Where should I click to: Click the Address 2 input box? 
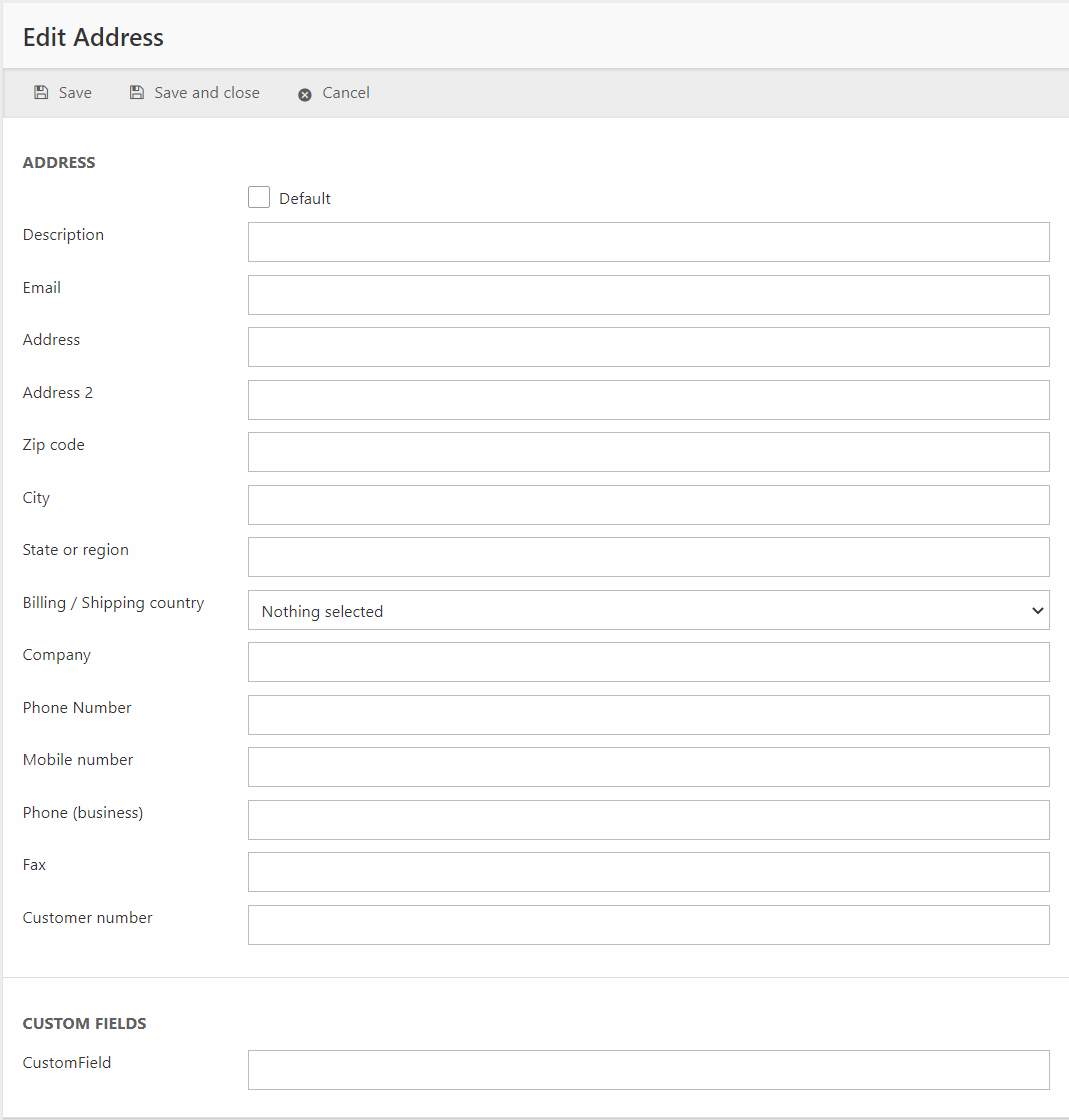click(648, 400)
